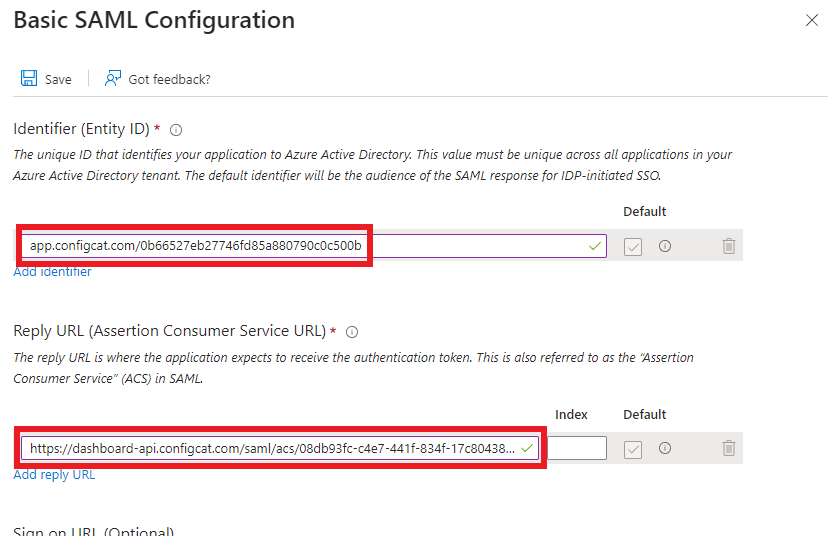Click info icon beside Reply URL heading
Viewport: 832px width, 536px height.
[x=351, y=332]
